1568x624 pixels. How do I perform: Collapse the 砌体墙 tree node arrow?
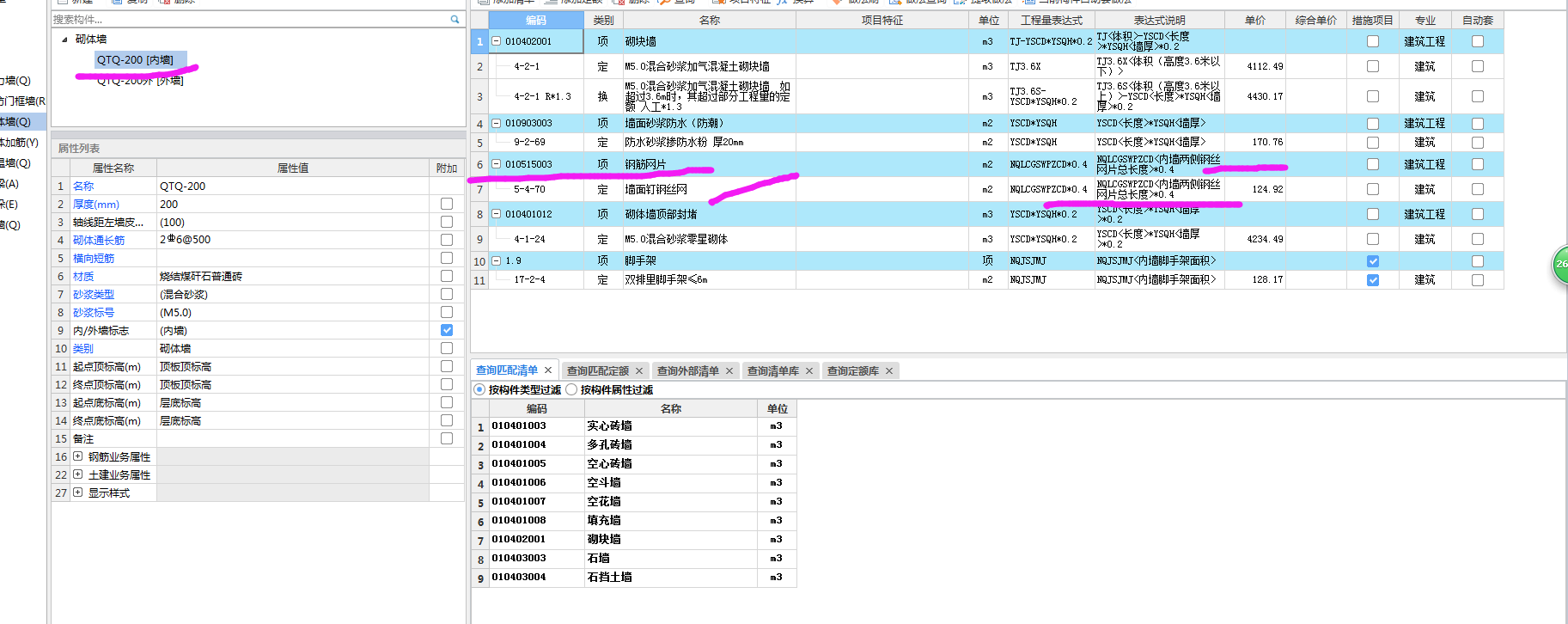pyautogui.click(x=64, y=40)
